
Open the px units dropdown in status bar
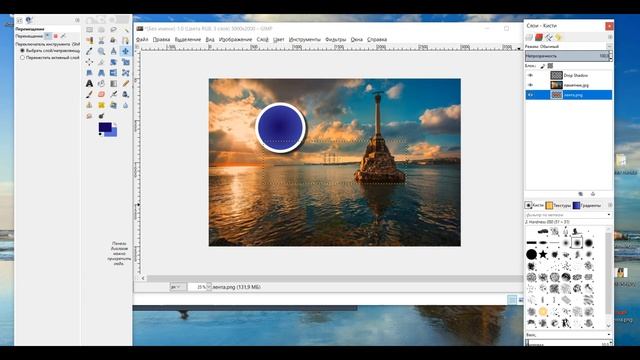178,287
